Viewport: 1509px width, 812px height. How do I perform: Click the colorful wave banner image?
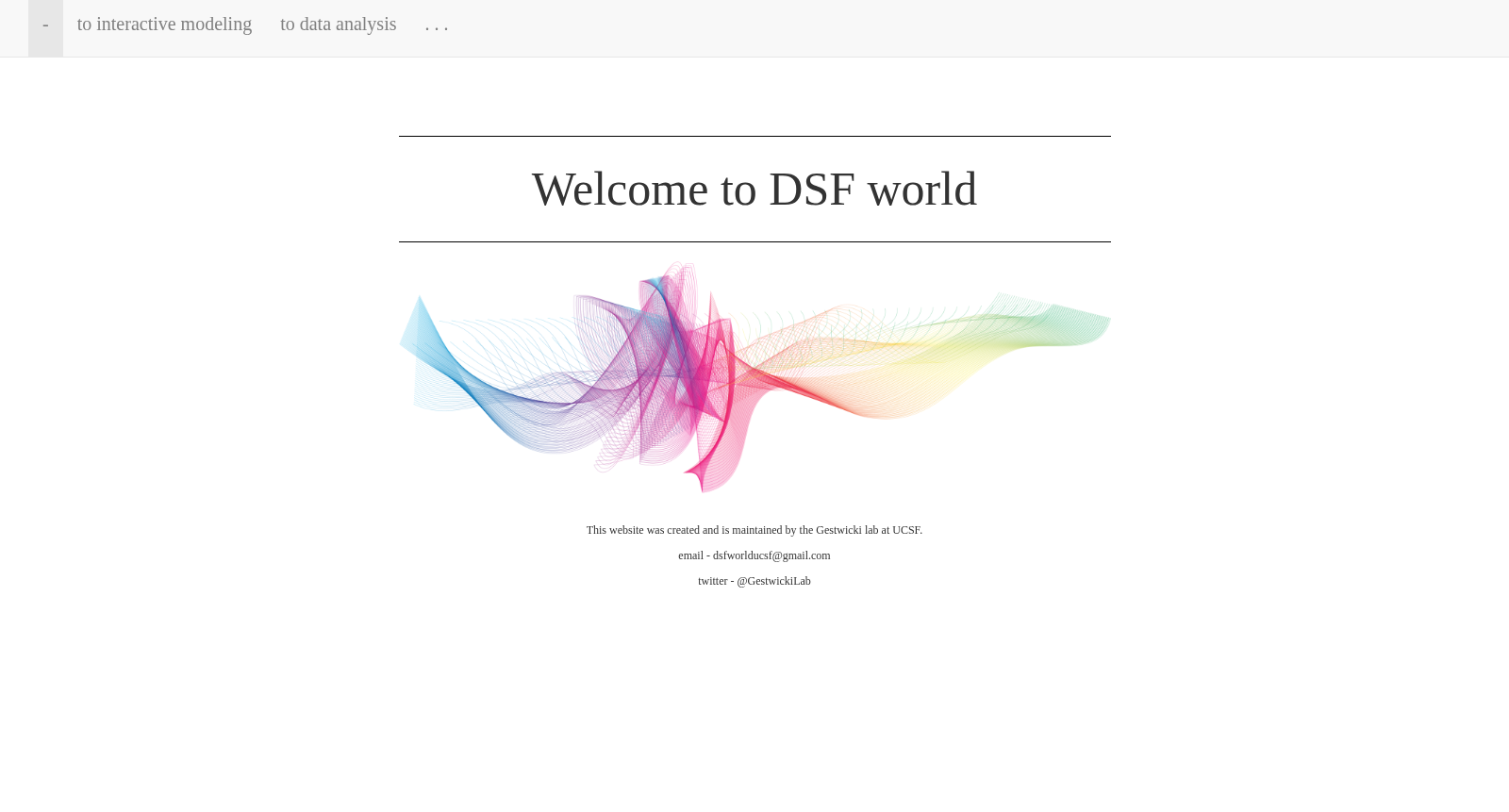pos(754,377)
